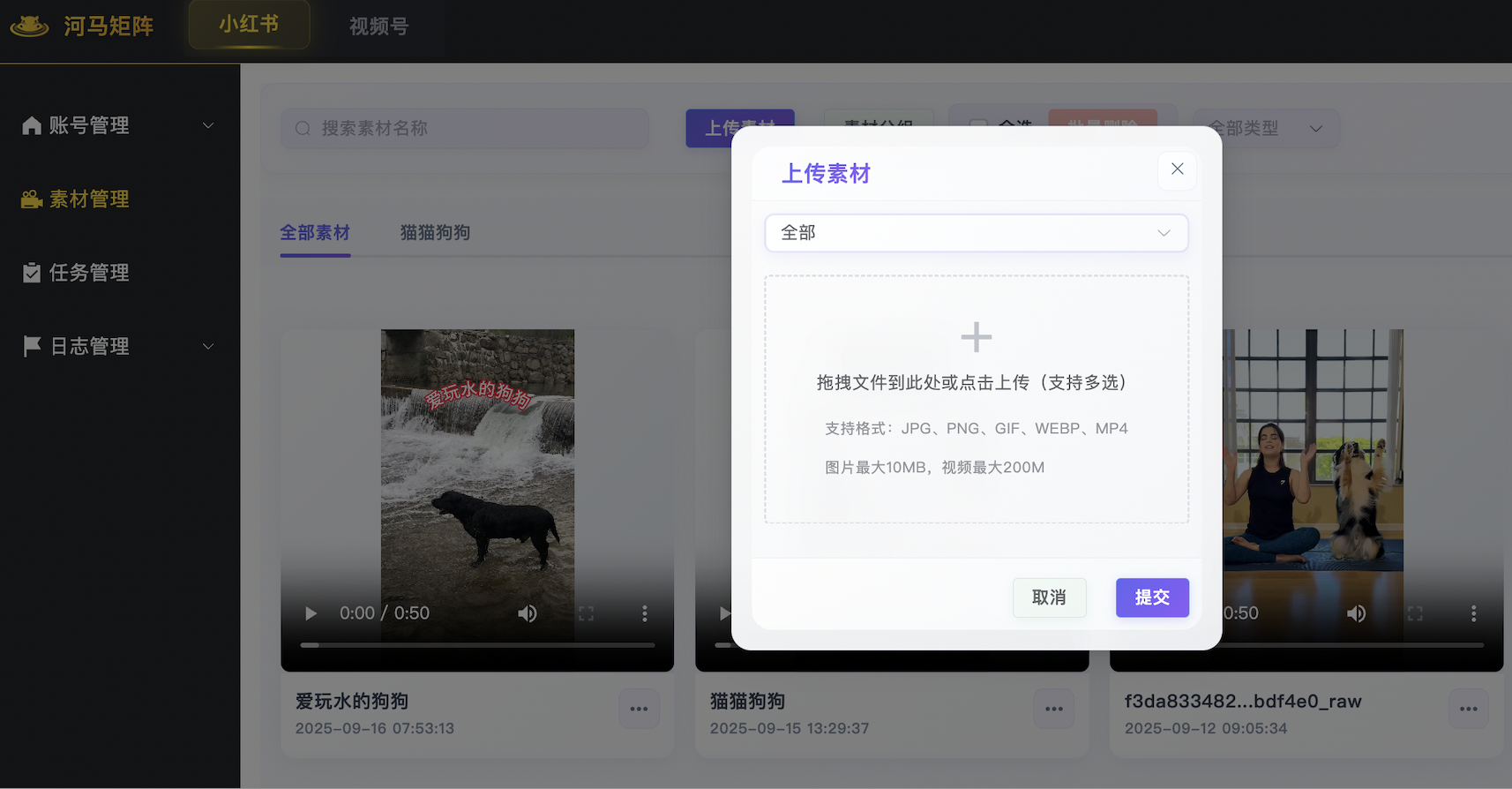Mute the f3da833482 raw video volume
1512x789 pixels.
pos(1356,613)
